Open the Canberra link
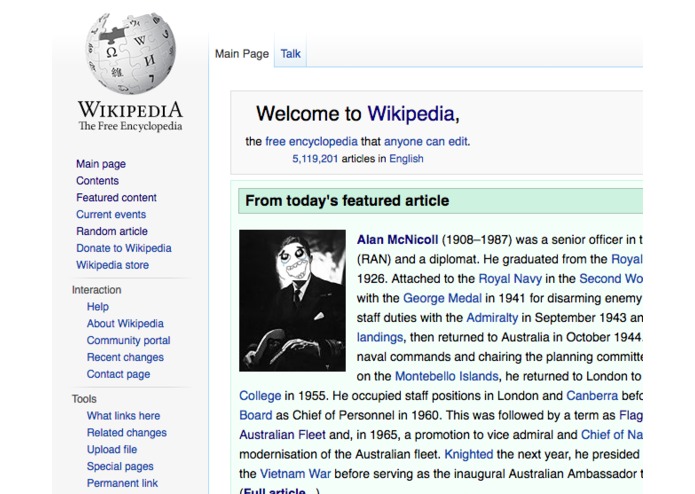Screen dimensions: 695x494 click(592, 396)
